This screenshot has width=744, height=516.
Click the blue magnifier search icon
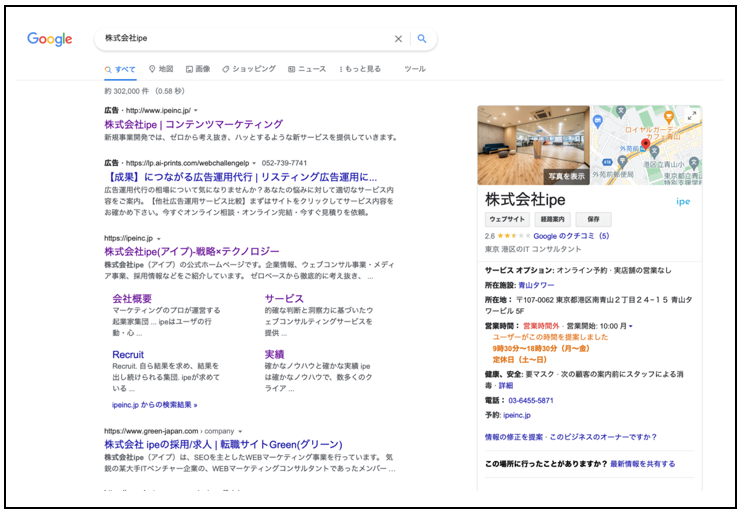click(x=422, y=39)
